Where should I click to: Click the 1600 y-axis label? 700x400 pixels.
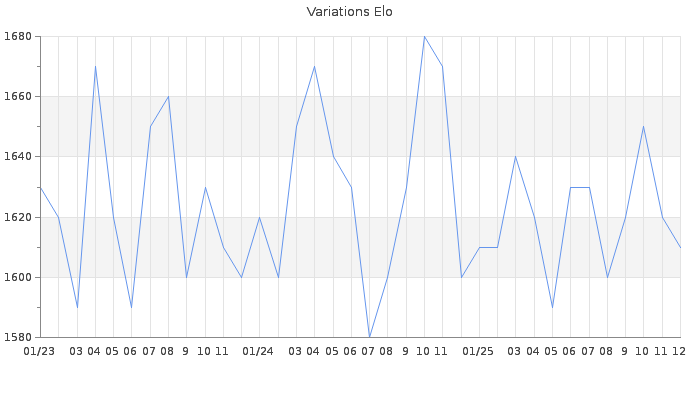coord(19,277)
